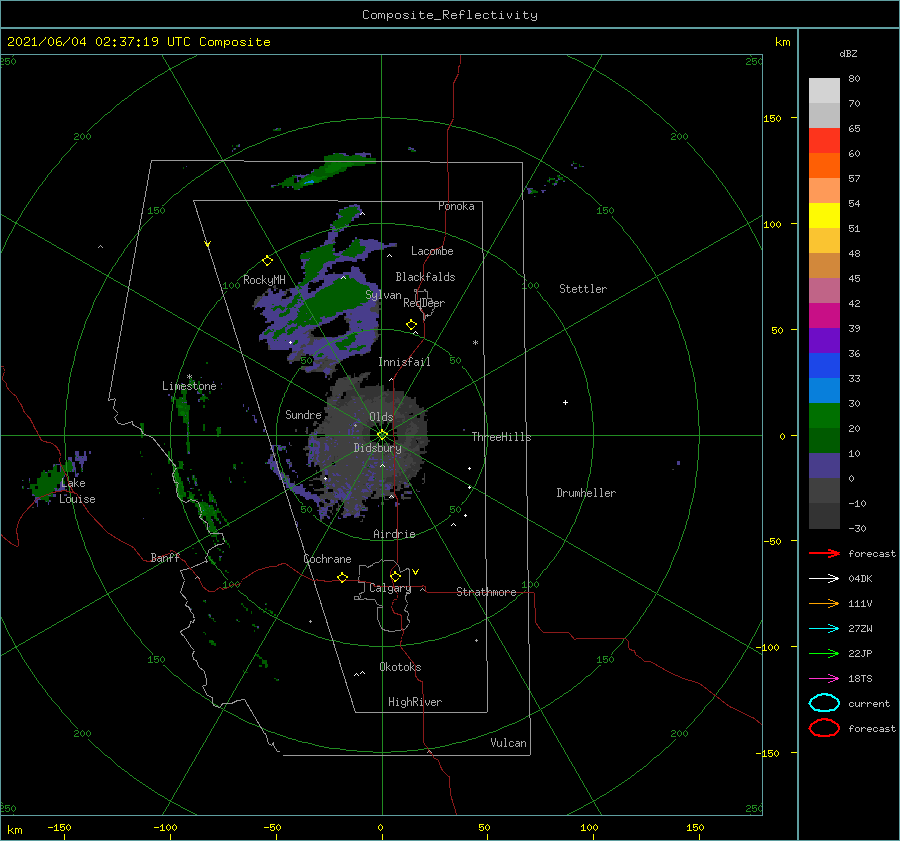Viewport: 900px width, 841px height.
Task: Click the white 04DK arrow legend icon
Action: click(x=824, y=578)
